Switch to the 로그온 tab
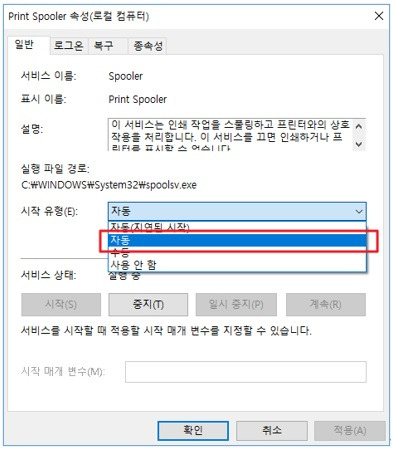 69,46
